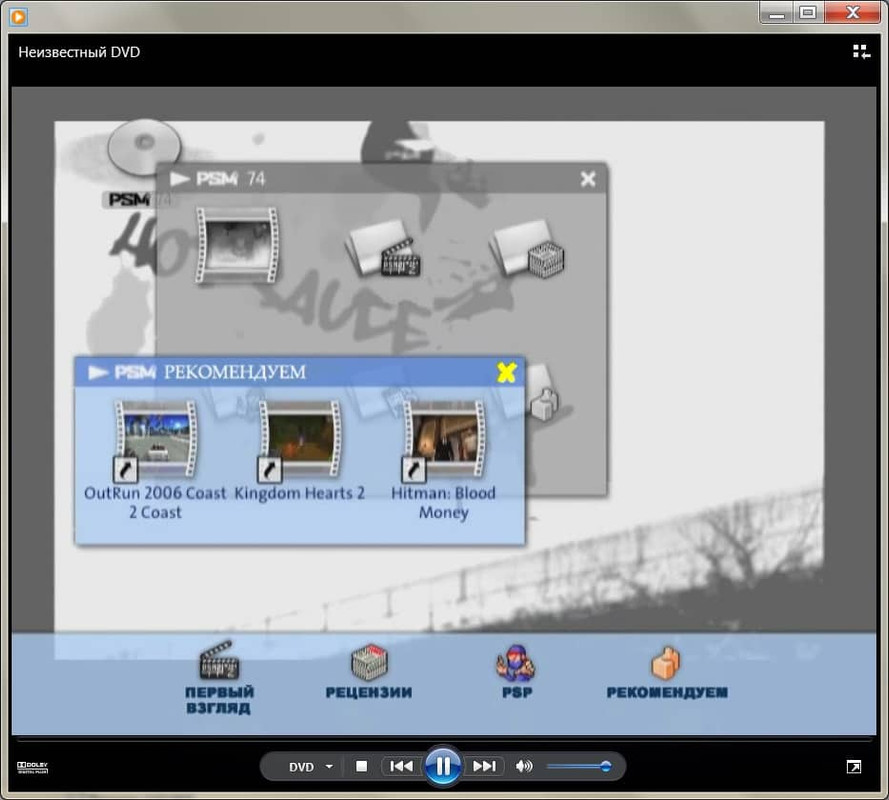
Task: Select Рекомендуем menu label in bottom bar
Action: tap(667, 692)
